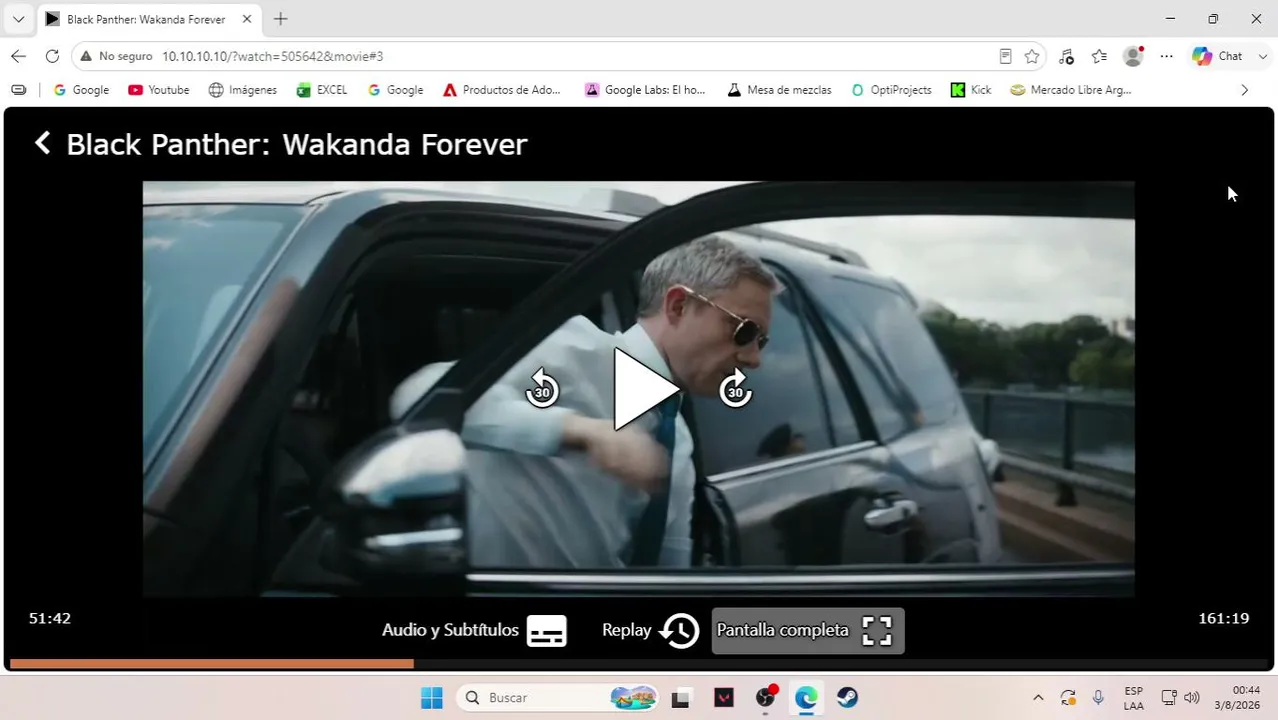The image size is (1278, 720).
Task: Show more bookmarks with the chevron
Action: tap(1244, 90)
